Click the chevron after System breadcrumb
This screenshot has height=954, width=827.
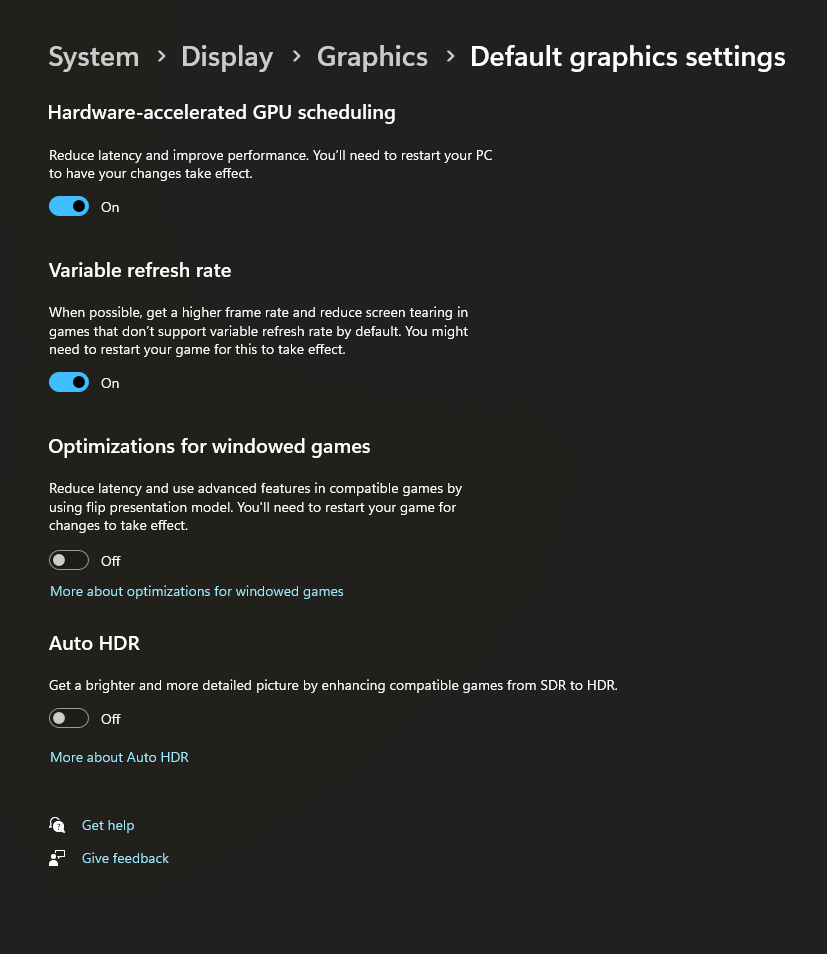point(161,58)
